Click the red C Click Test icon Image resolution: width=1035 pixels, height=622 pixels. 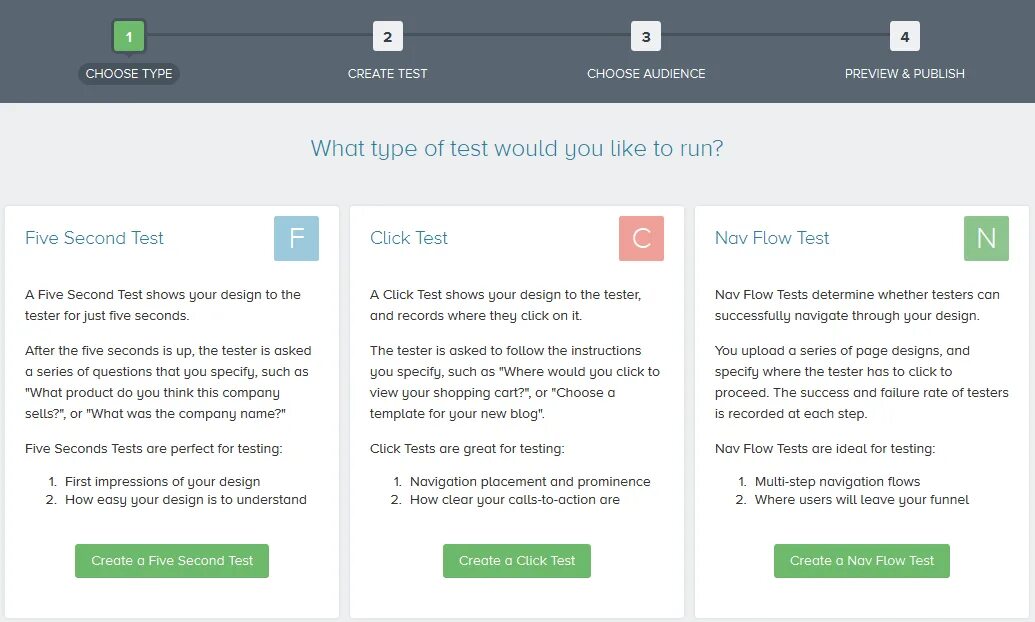click(x=641, y=238)
